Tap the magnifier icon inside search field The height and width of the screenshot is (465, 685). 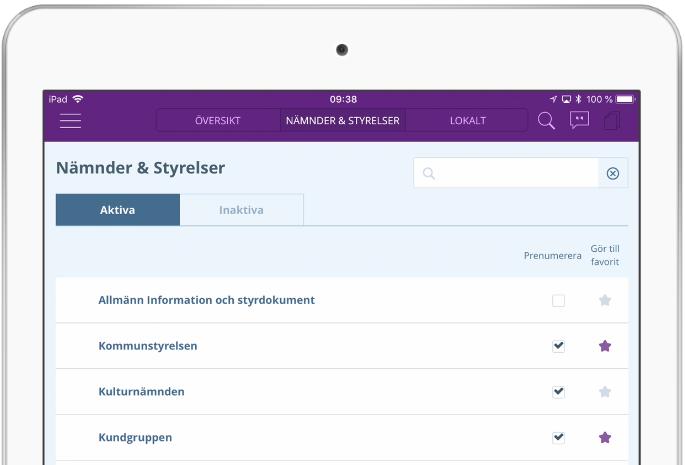[x=429, y=174]
